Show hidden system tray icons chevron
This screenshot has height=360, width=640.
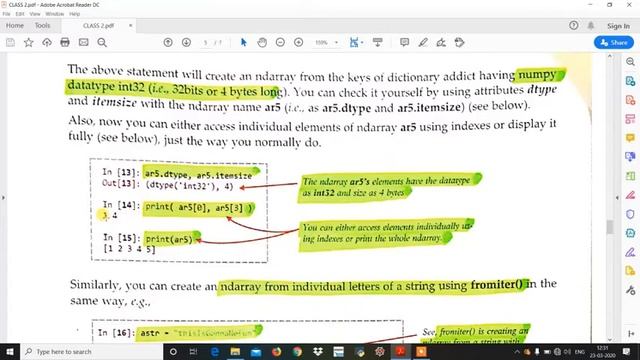pos(517,351)
